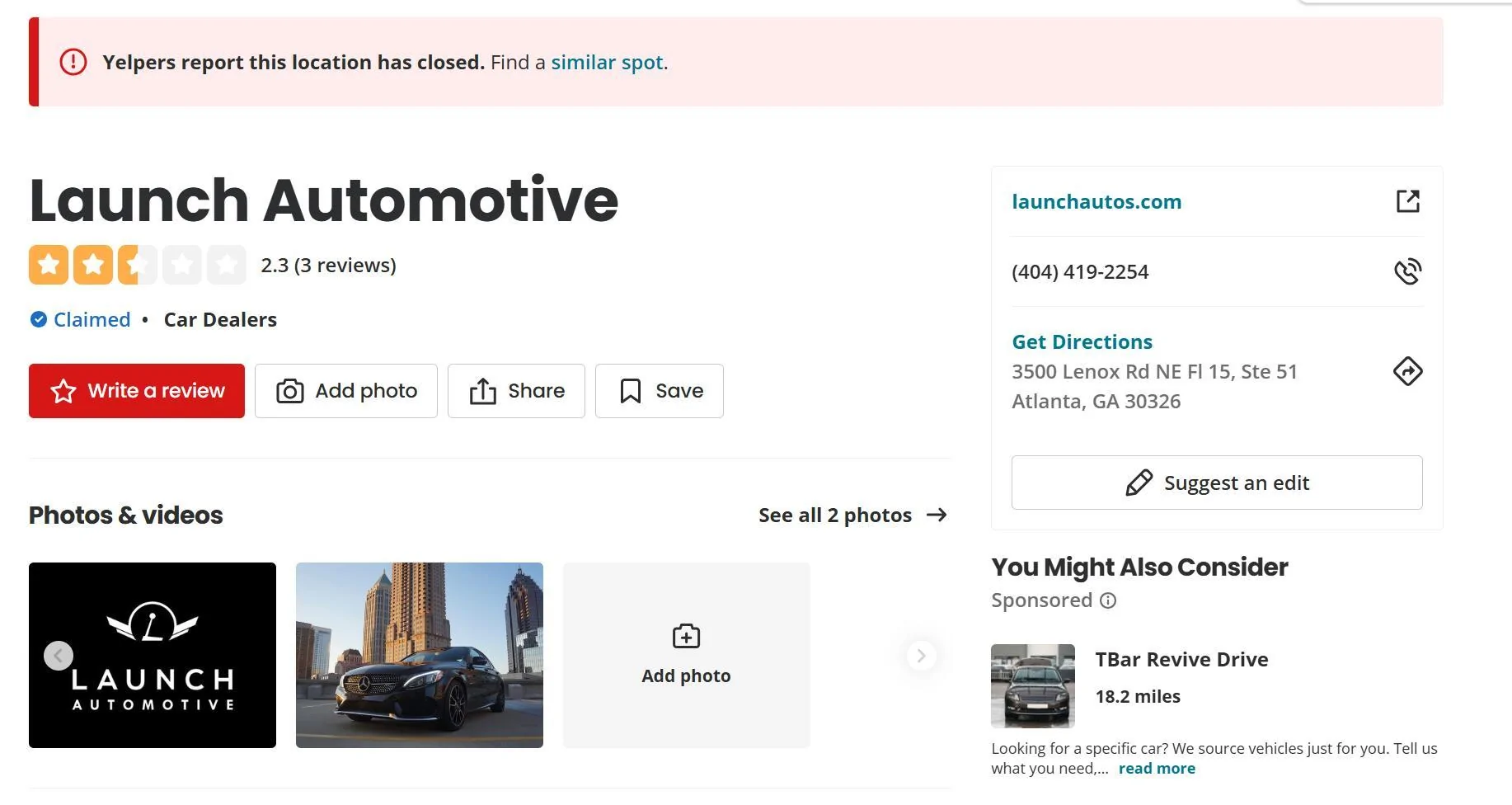
Task: Click the Add photo tile
Action: point(687,655)
